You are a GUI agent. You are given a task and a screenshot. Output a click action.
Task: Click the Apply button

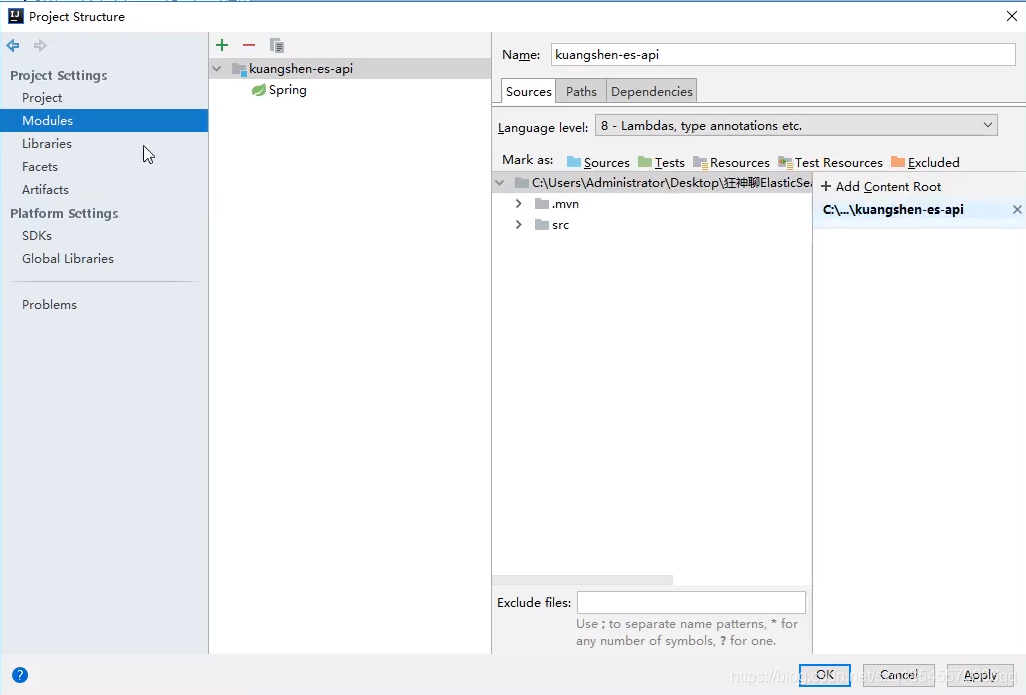coord(980,675)
